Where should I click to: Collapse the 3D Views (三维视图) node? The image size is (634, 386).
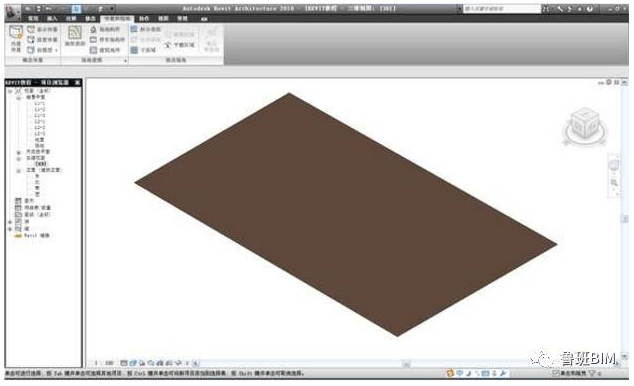click(19, 158)
